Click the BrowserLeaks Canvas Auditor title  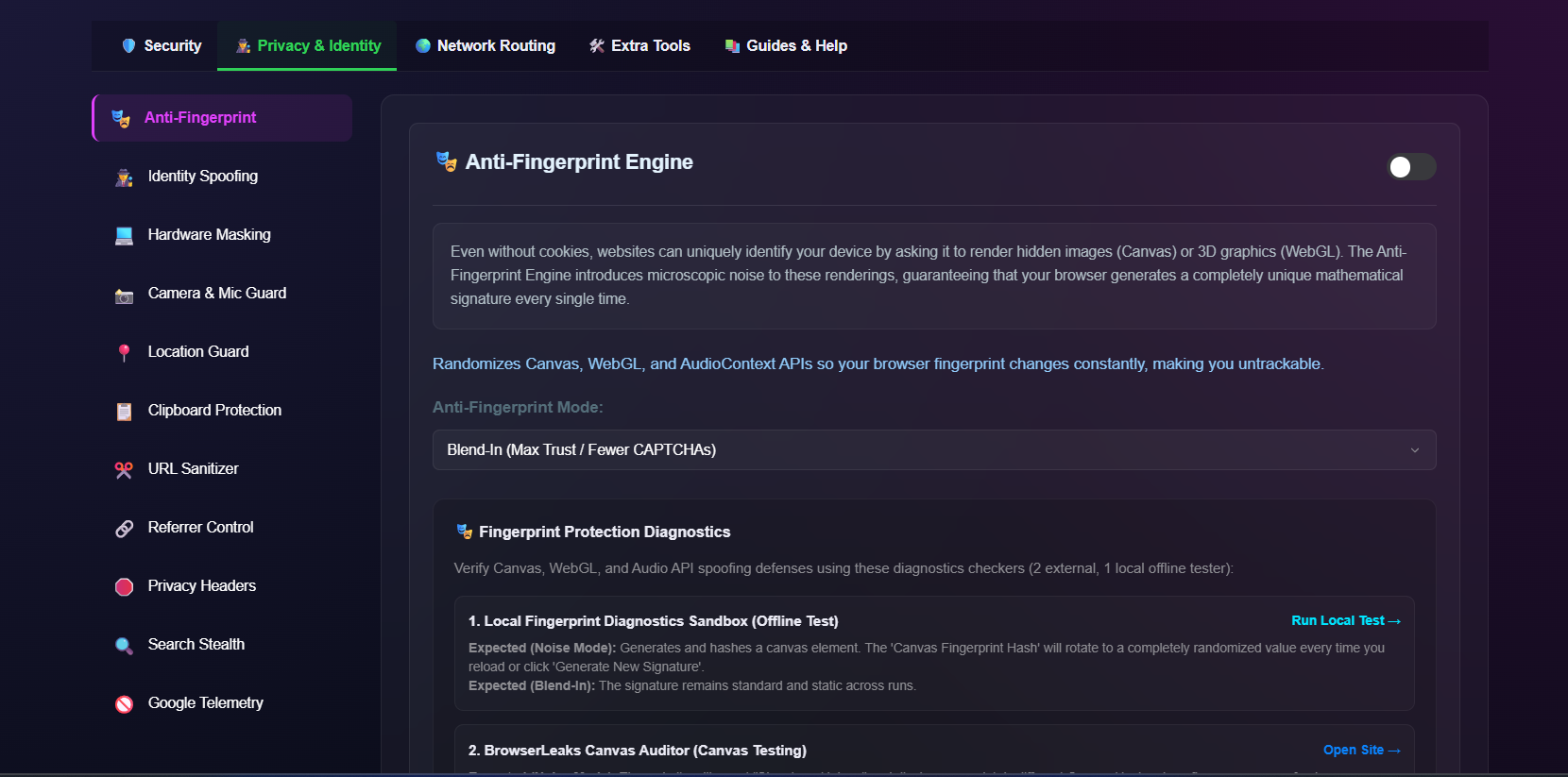[x=638, y=751]
